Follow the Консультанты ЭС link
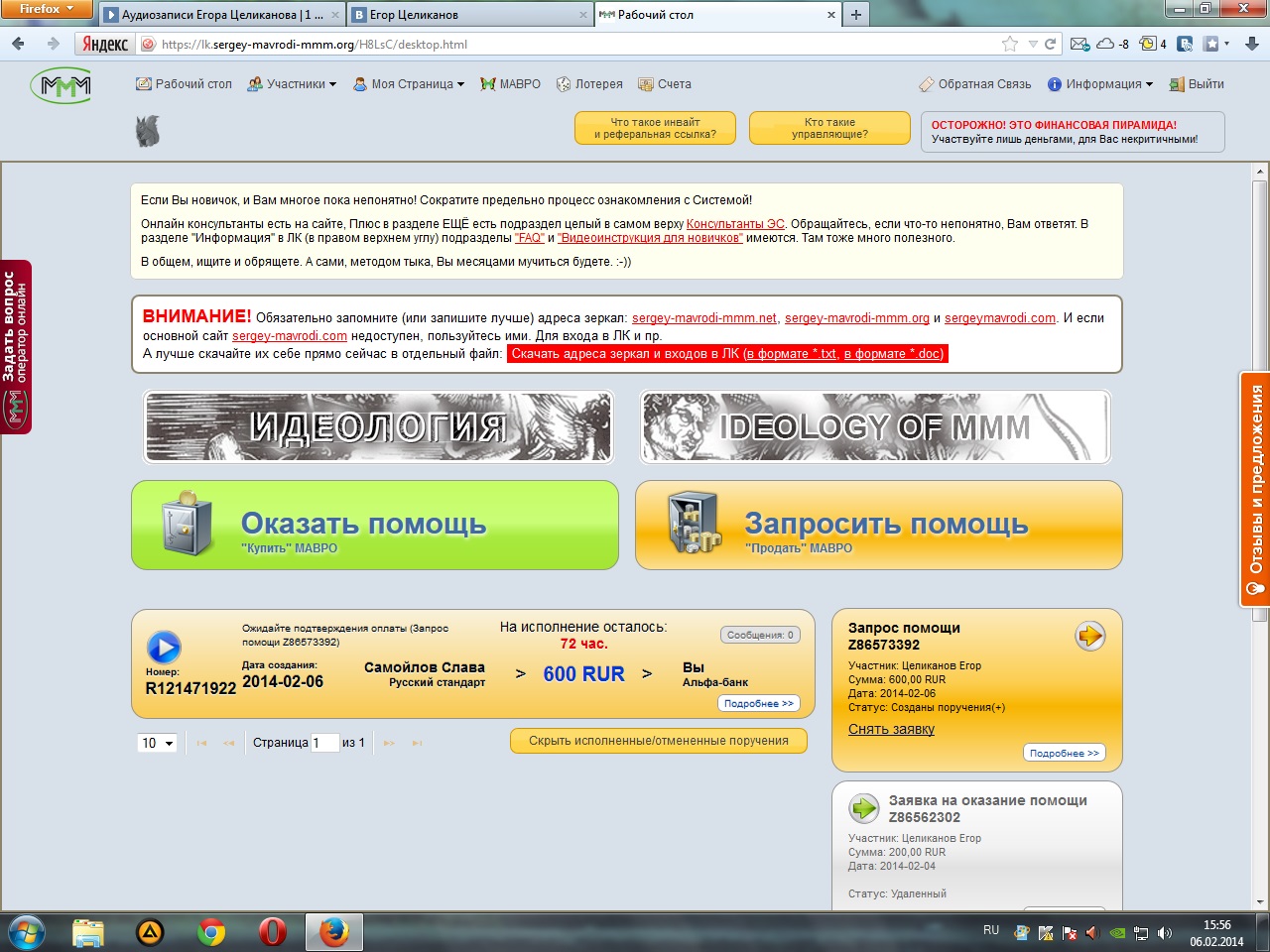This screenshot has height=952, width=1270. 735,224
